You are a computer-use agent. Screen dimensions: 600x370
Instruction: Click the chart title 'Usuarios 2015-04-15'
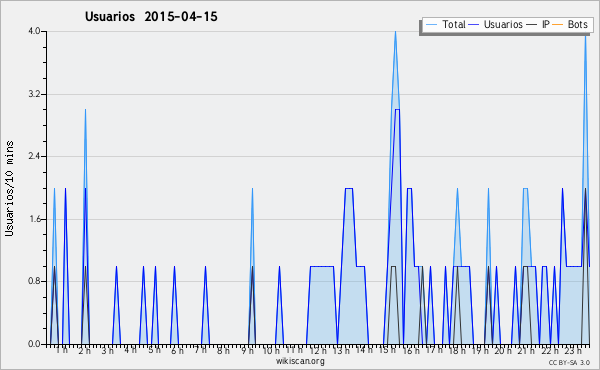[151, 17]
